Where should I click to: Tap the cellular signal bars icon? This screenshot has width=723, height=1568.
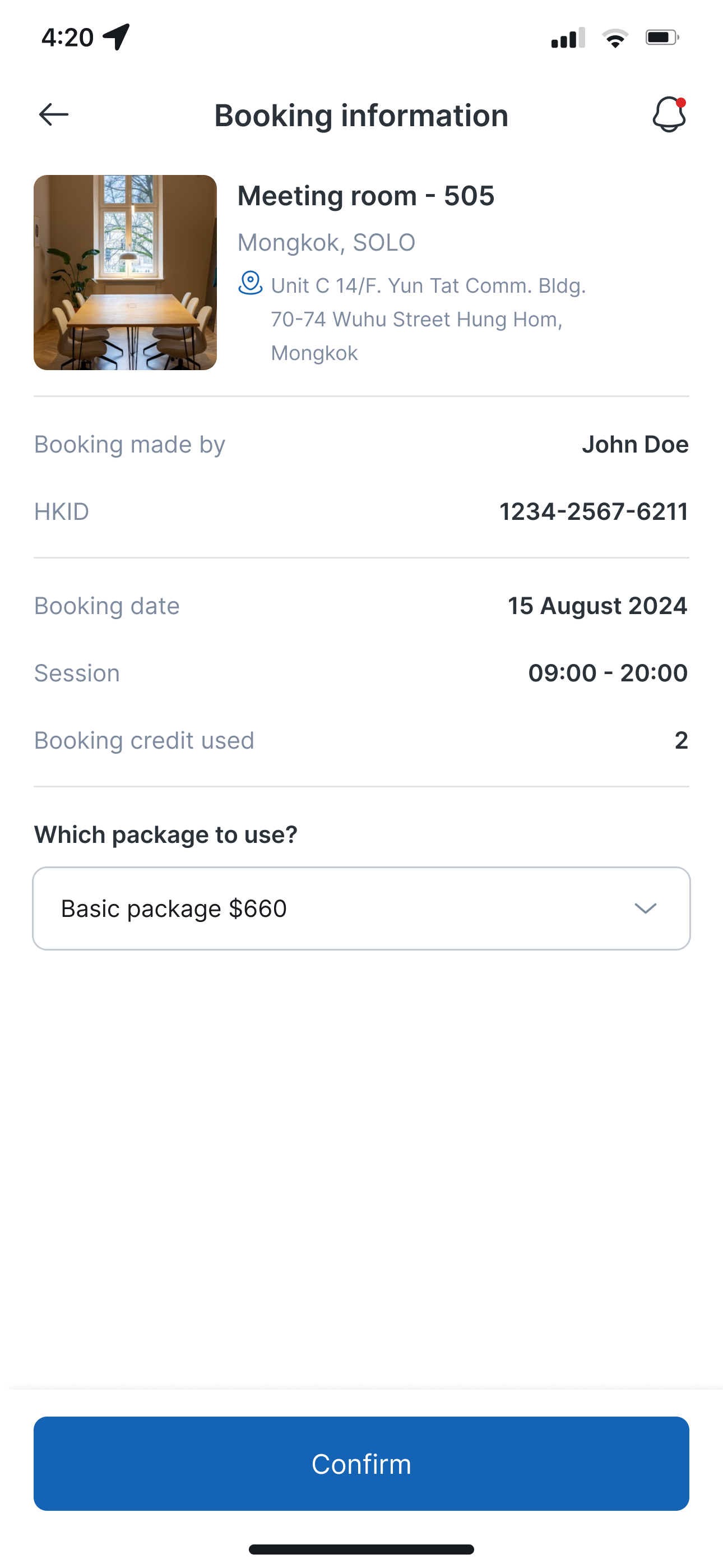[x=568, y=38]
